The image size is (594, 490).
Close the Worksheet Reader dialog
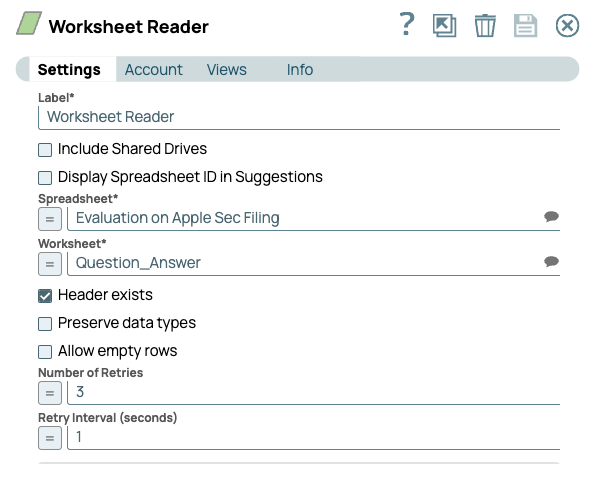[x=567, y=26]
